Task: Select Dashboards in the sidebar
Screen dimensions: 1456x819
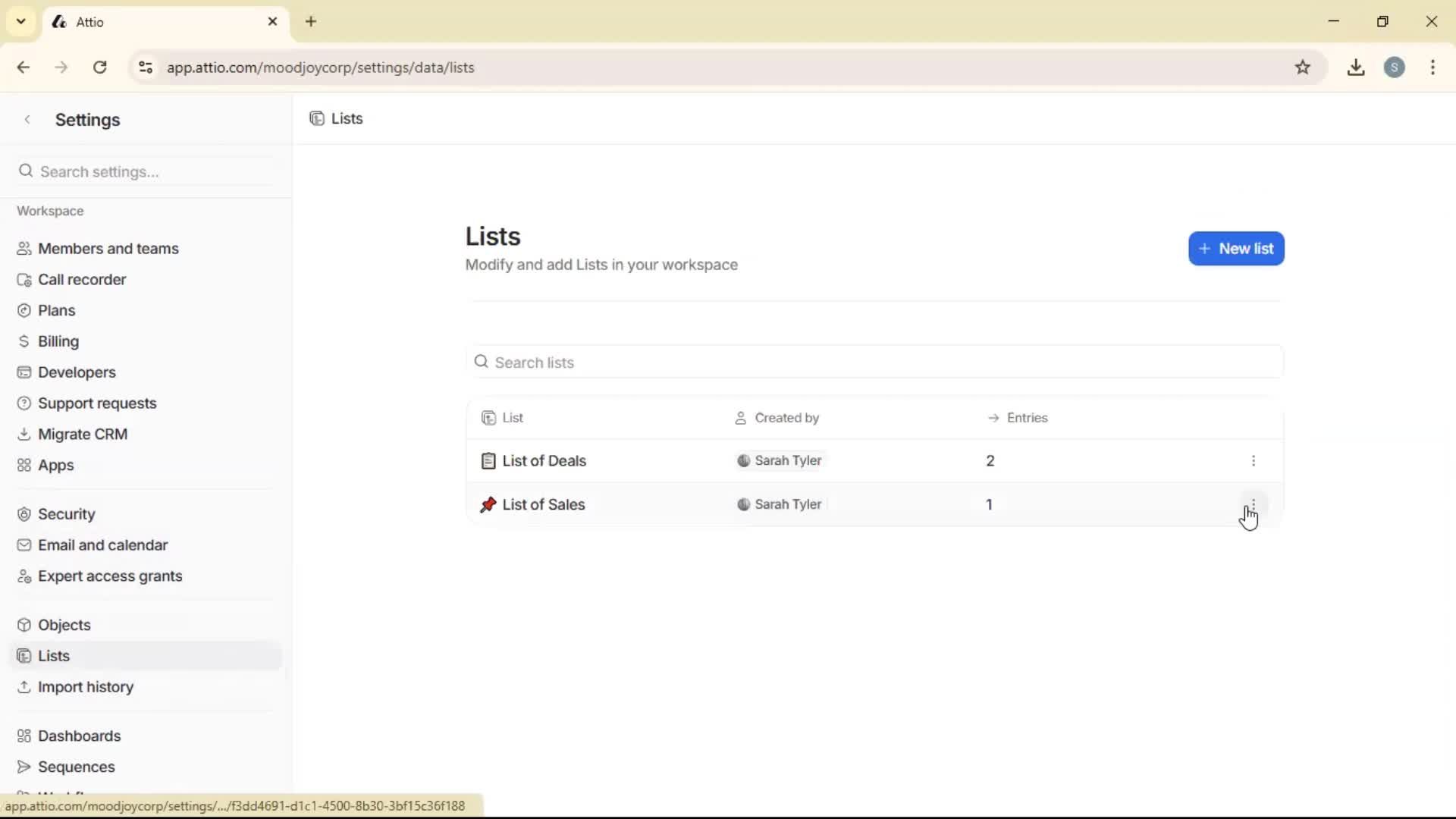Action: [80, 736]
